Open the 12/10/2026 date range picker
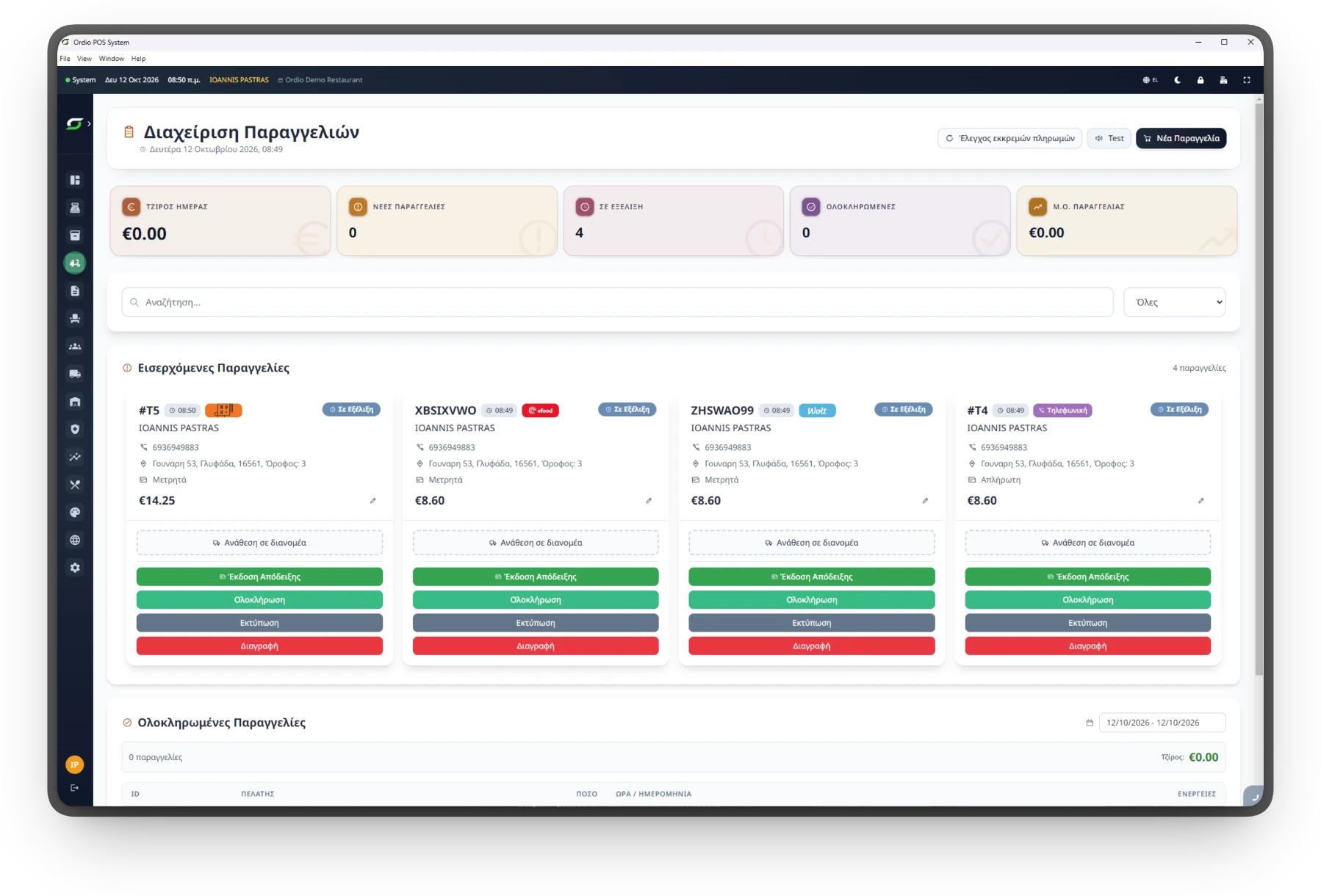Image resolution: width=1321 pixels, height=896 pixels. coord(1162,723)
